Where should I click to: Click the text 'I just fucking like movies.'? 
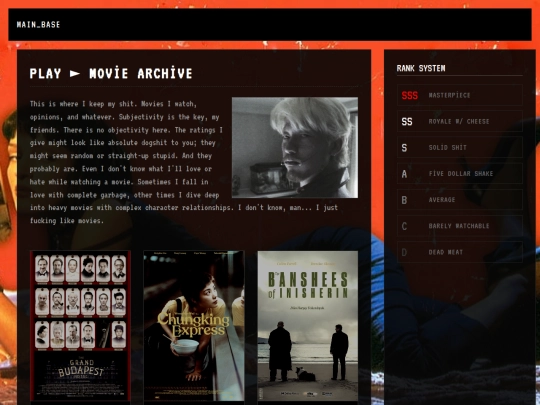point(184,214)
